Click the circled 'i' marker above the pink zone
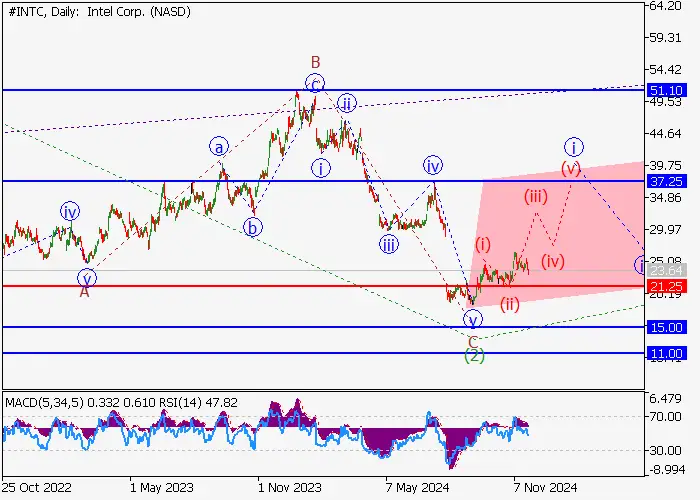Screen dimensions: 700x500 574,147
